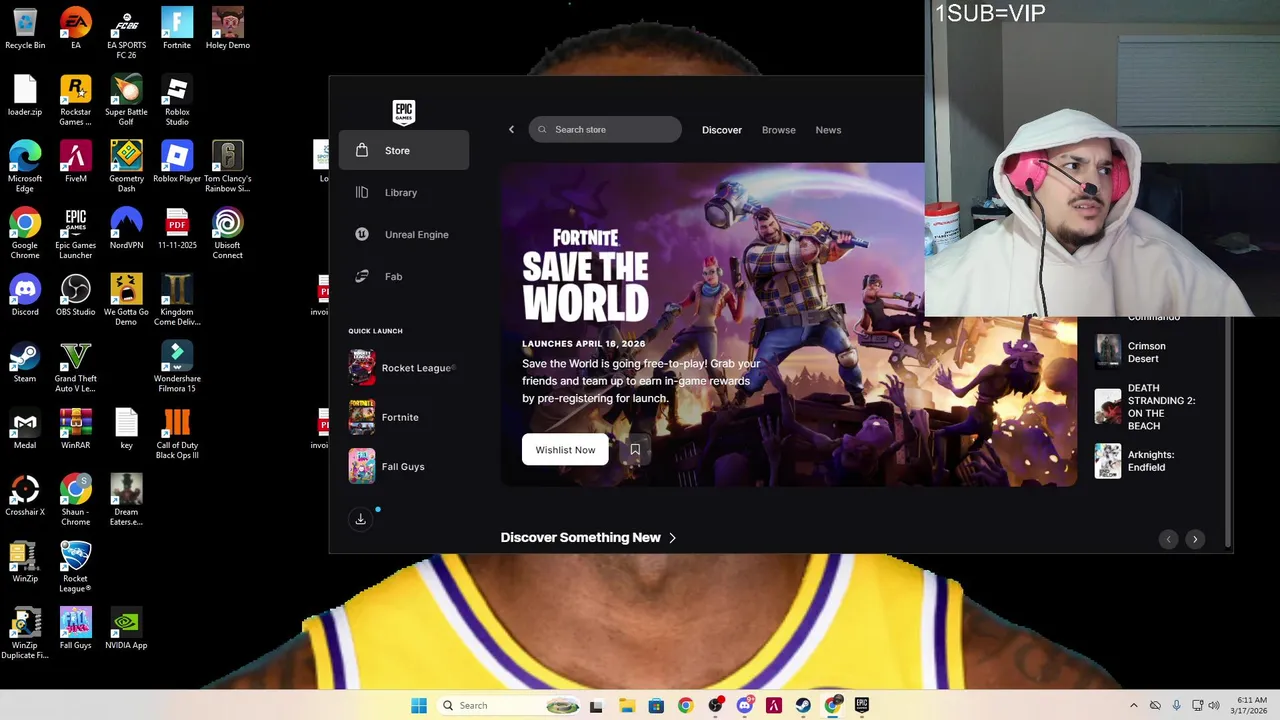Open Google Chrome desktop icon
This screenshot has height=720, width=1280.
(25, 234)
